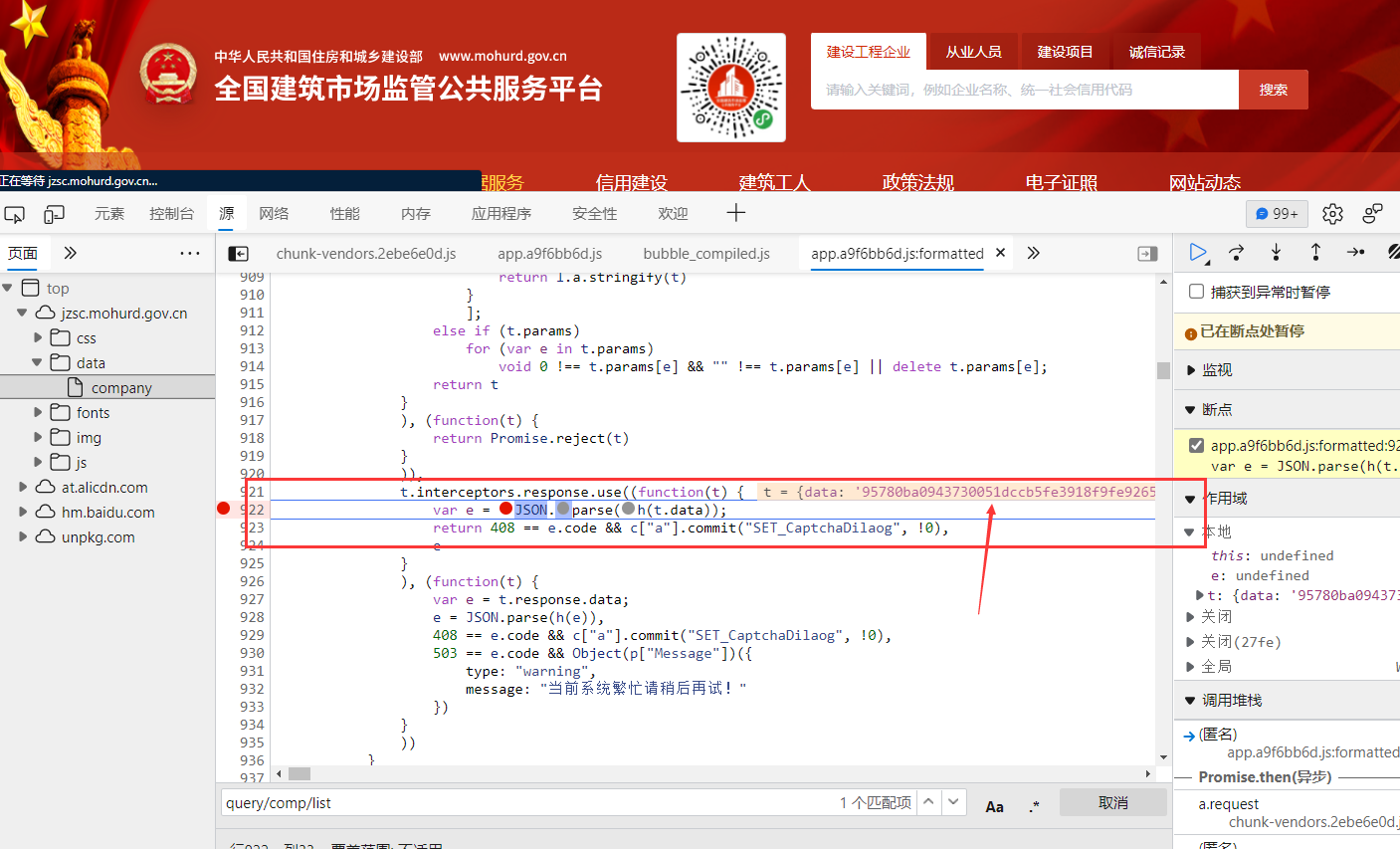Click the webpage keyword search input
Image resolution: width=1400 pixels, height=849 pixels.
point(1025,90)
